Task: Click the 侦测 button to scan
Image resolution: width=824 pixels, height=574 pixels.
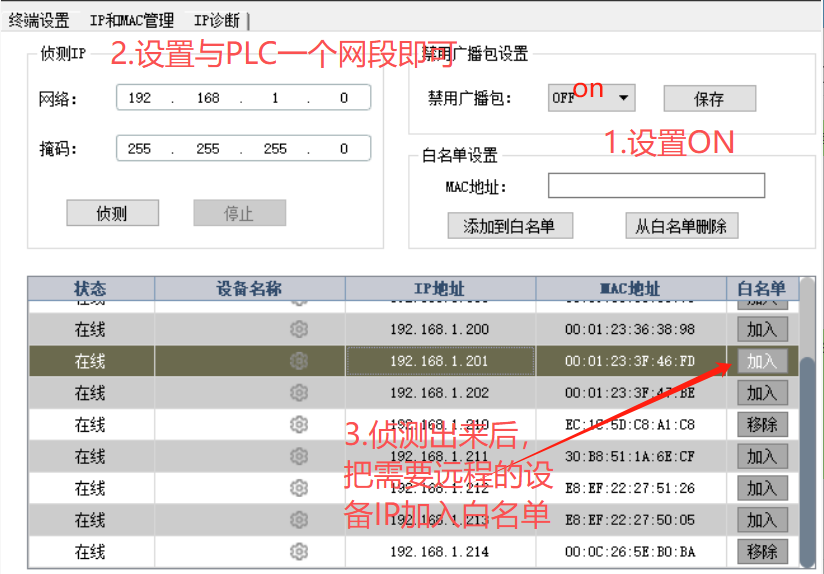Action: [112, 213]
